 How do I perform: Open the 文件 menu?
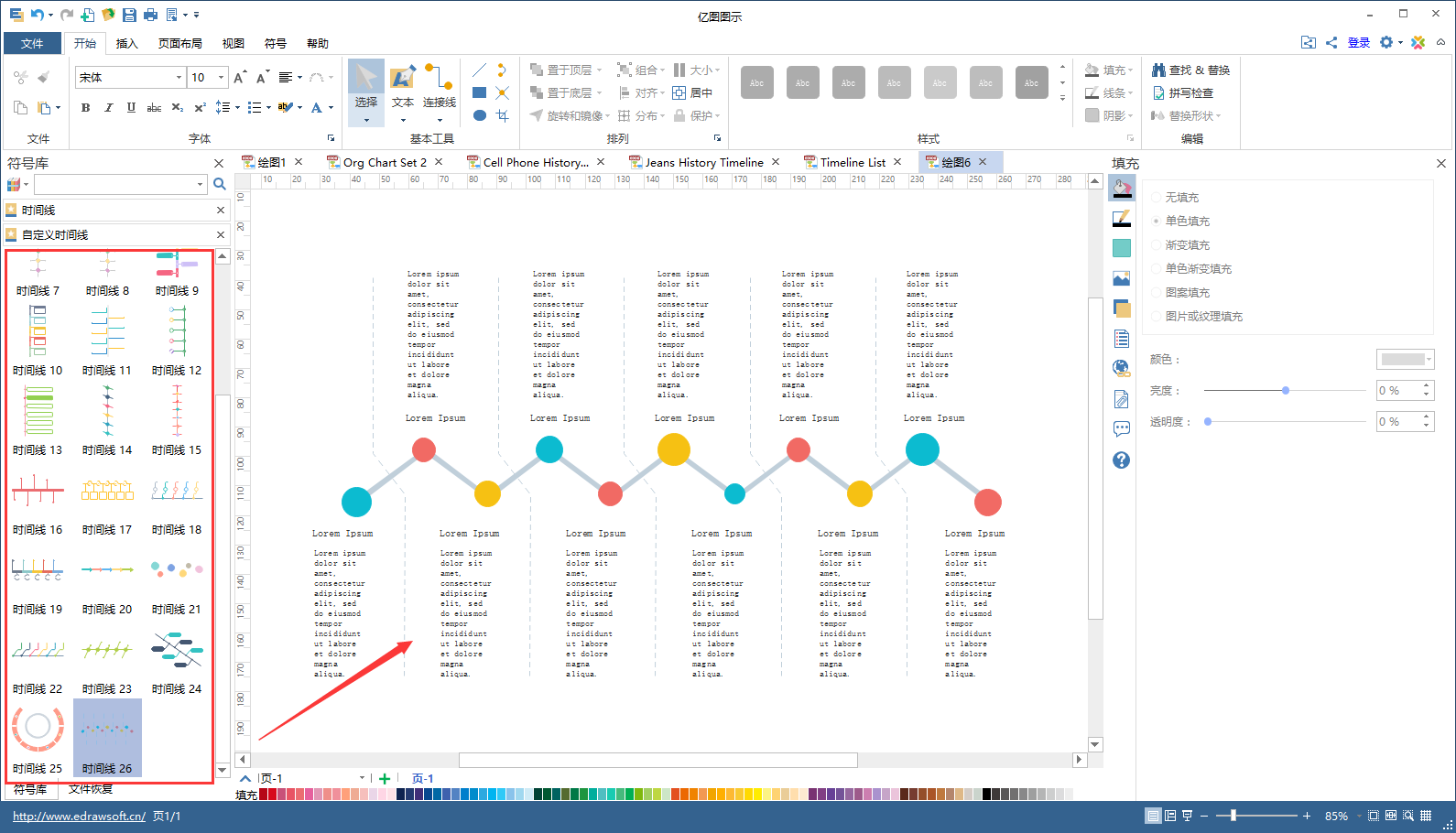pos(32,43)
